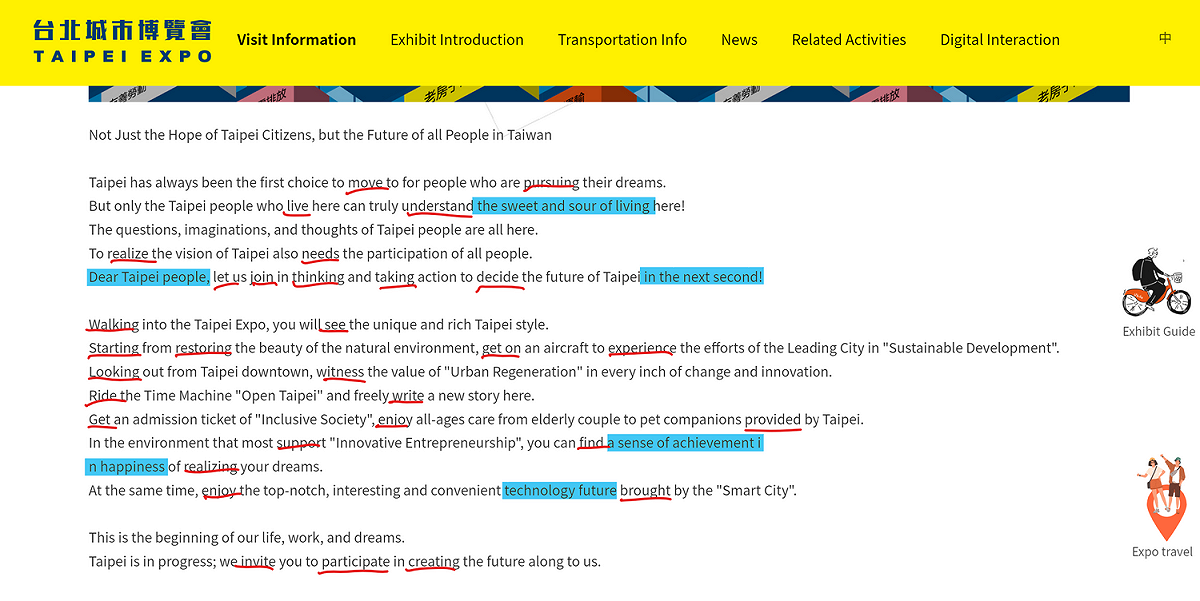Open the Related Activities menu

[x=849, y=40]
